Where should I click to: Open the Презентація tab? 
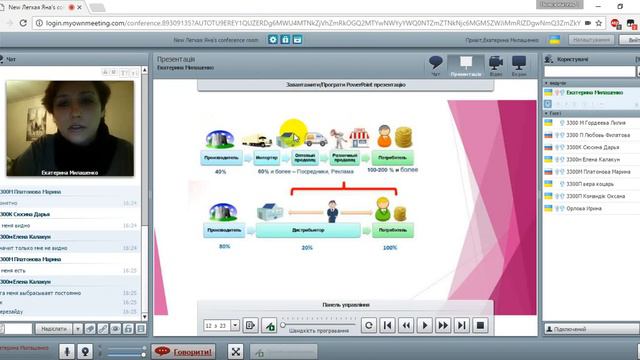tap(466, 66)
